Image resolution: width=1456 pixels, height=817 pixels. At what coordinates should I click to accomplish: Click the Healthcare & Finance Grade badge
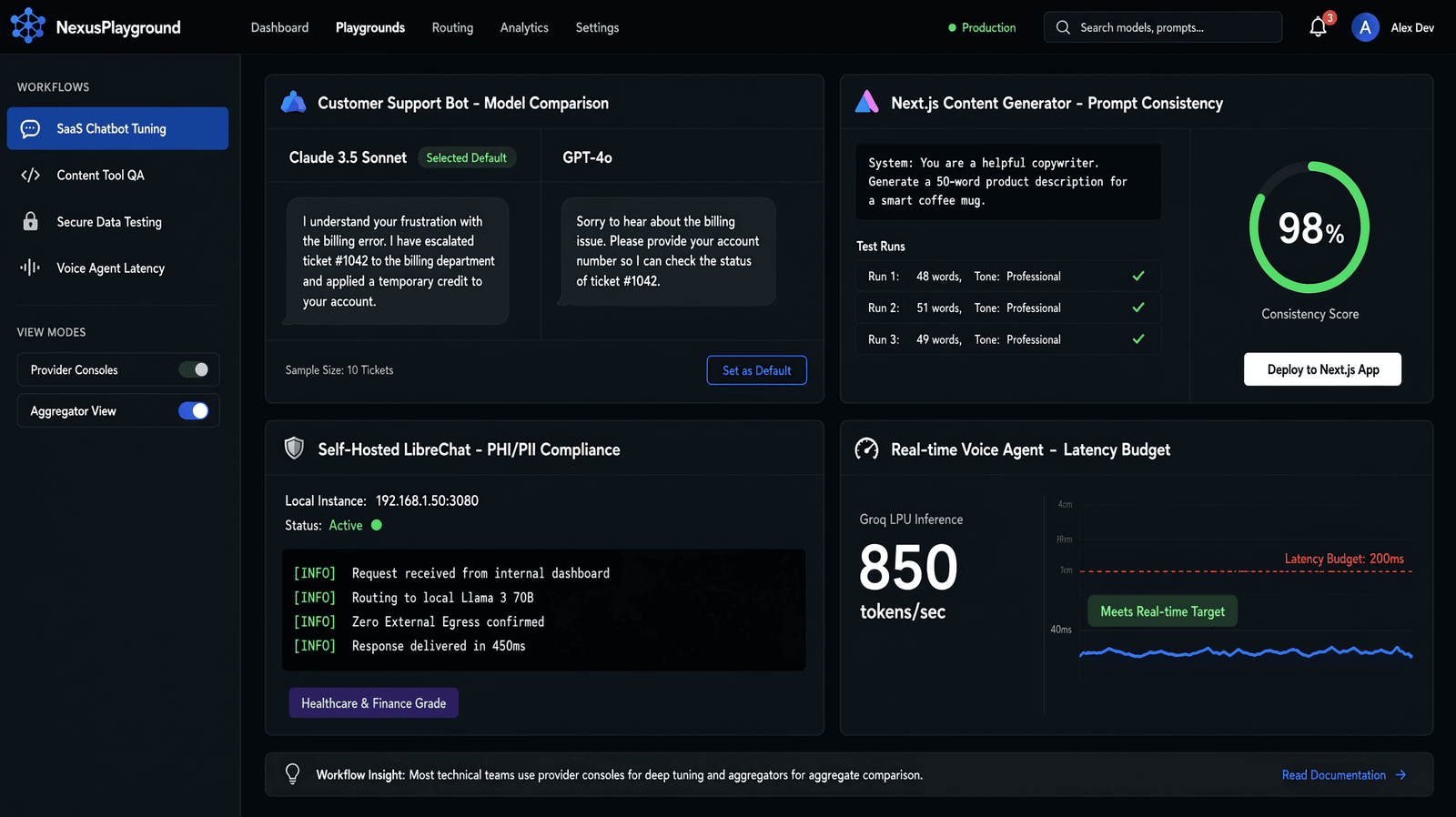(373, 703)
